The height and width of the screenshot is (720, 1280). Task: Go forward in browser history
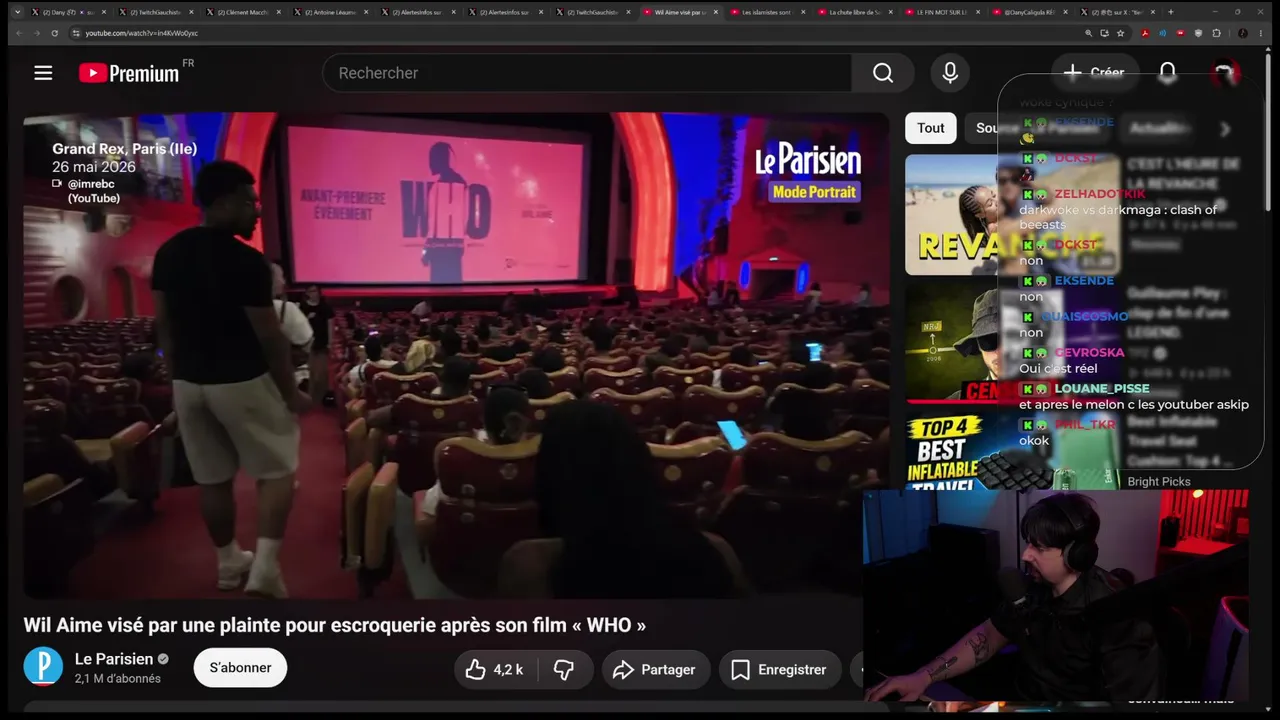36,33
